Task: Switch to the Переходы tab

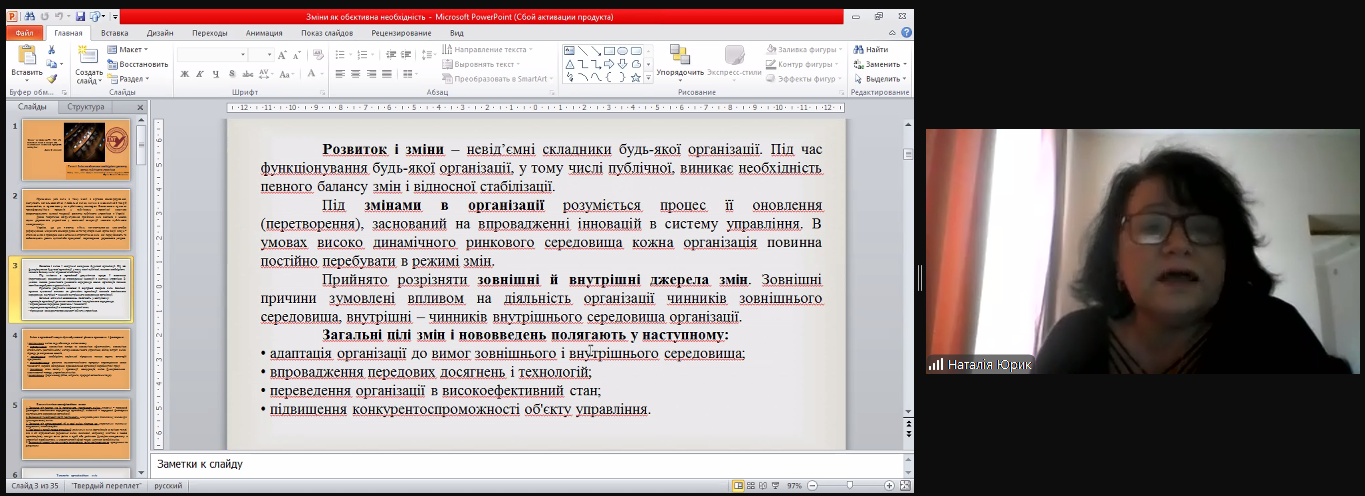Action: (209, 33)
